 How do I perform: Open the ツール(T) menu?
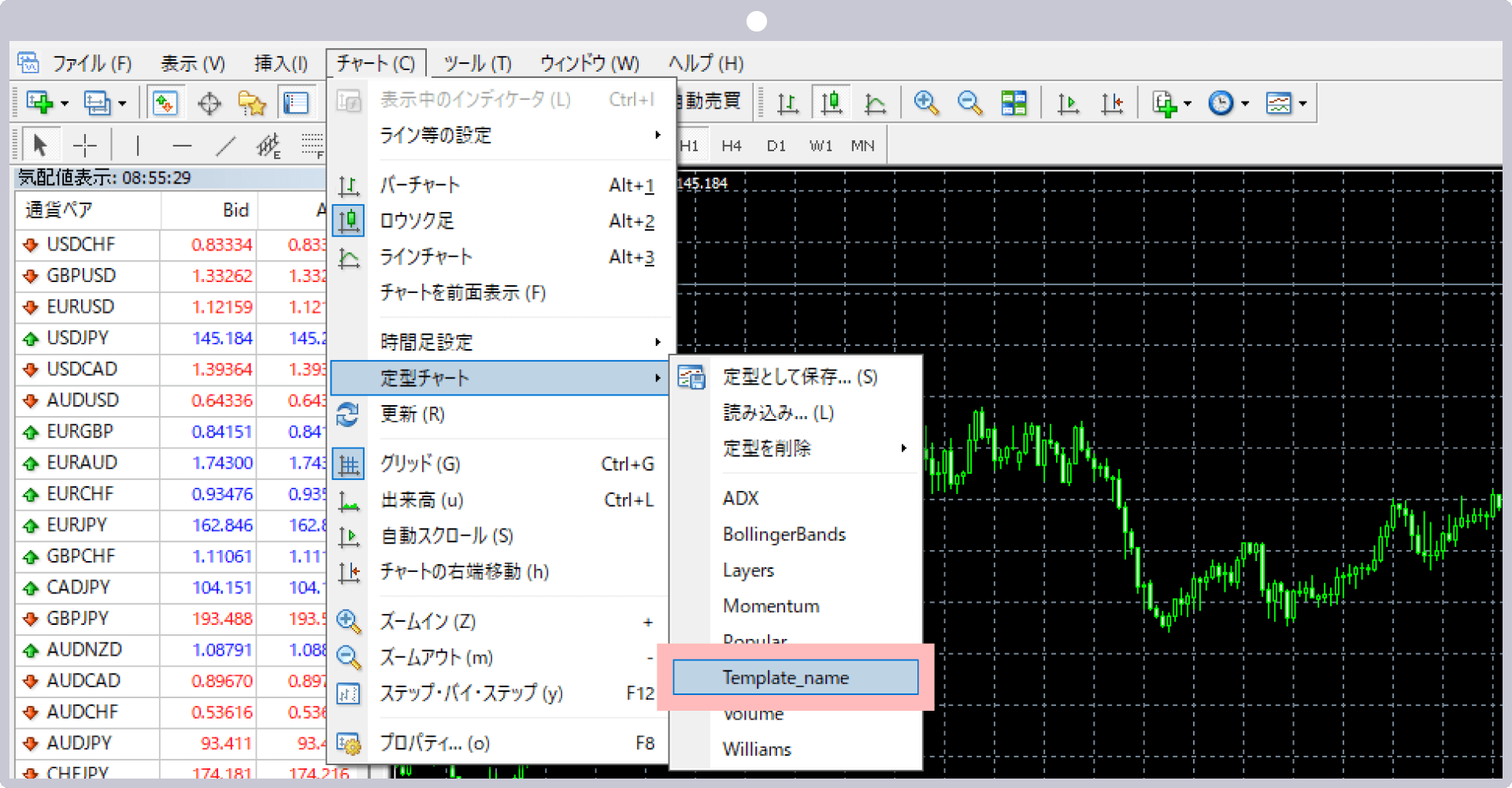point(477,63)
